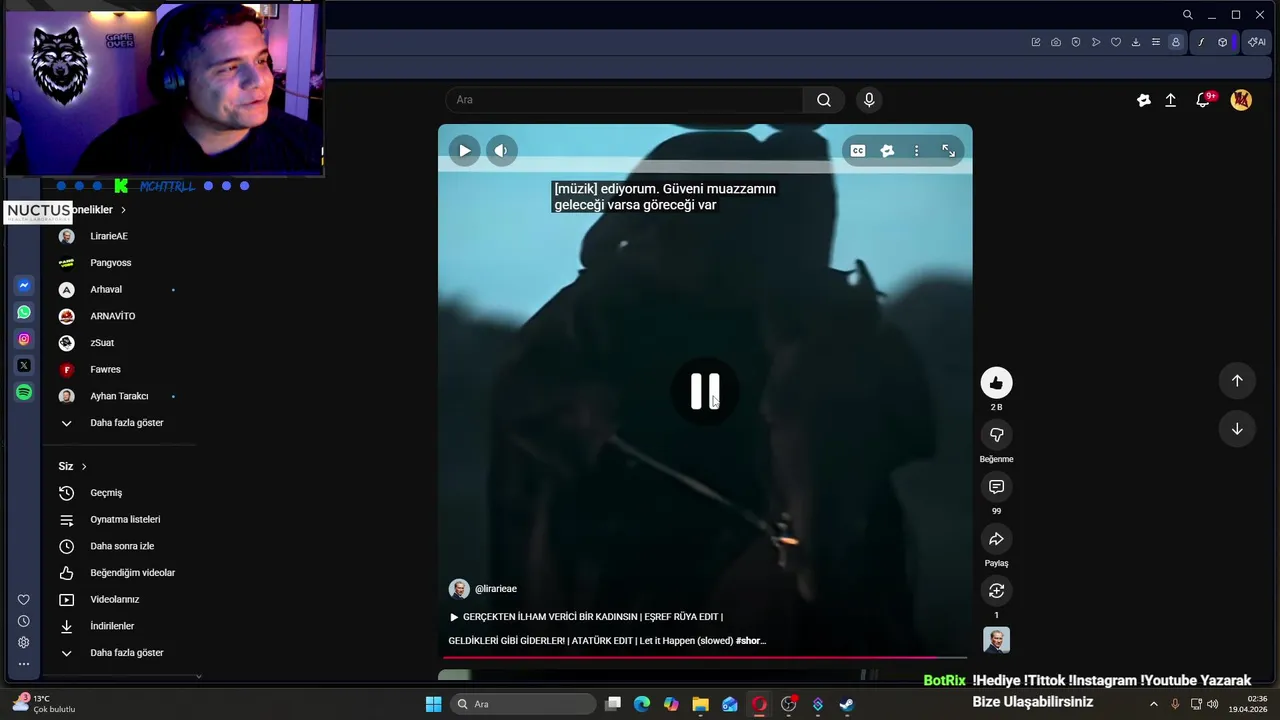The image size is (1280, 720).
Task: Open the ARNAVİTO subscription
Action: click(113, 316)
